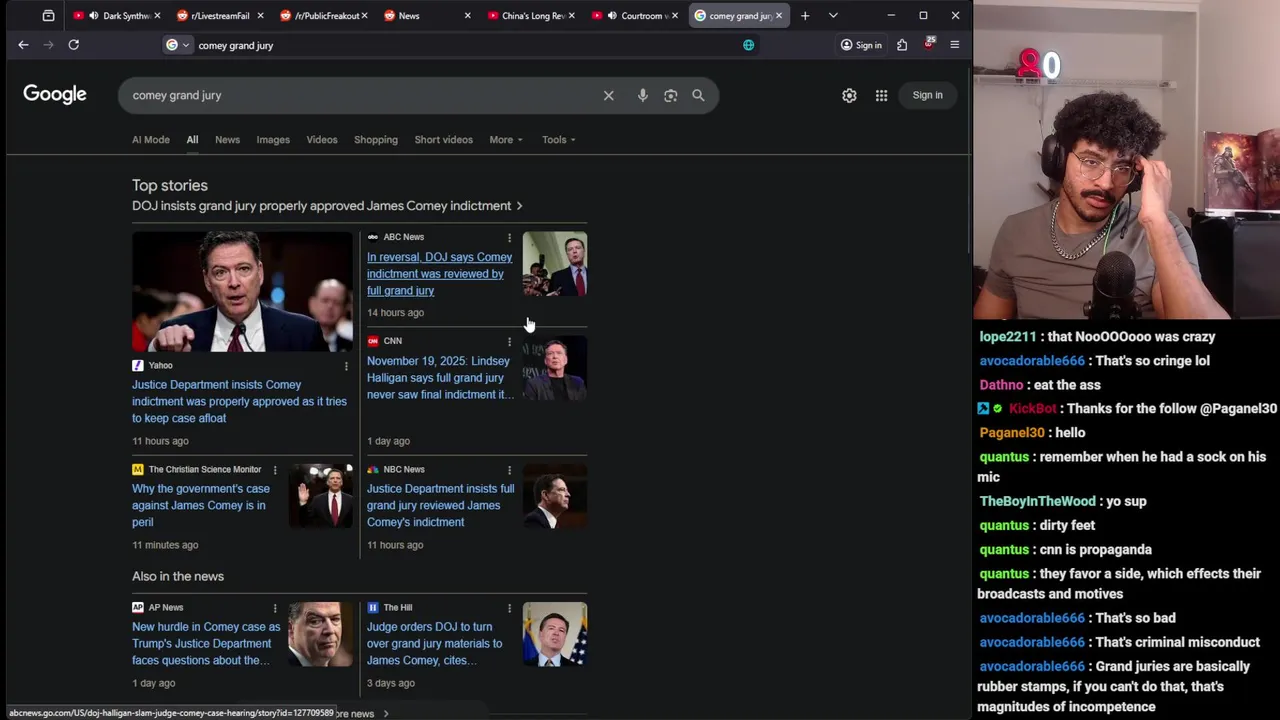Select the Shopping search filter
Viewport: 1280px width, 720px height.
pos(376,140)
